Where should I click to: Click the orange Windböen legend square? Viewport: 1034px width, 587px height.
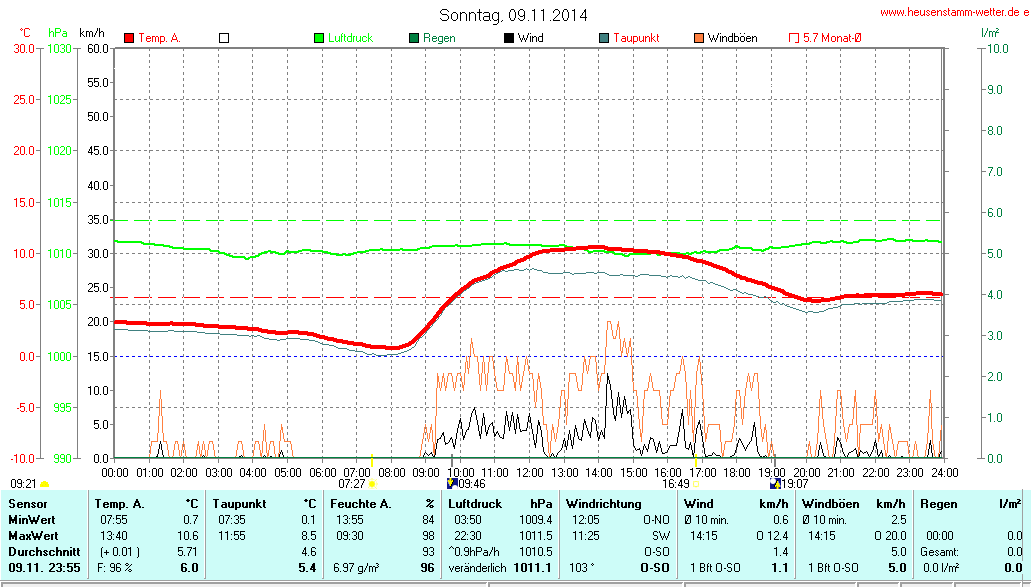pyautogui.click(x=698, y=38)
